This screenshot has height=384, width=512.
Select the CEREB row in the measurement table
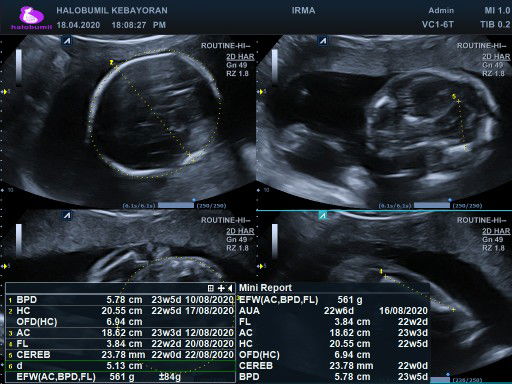120,355
